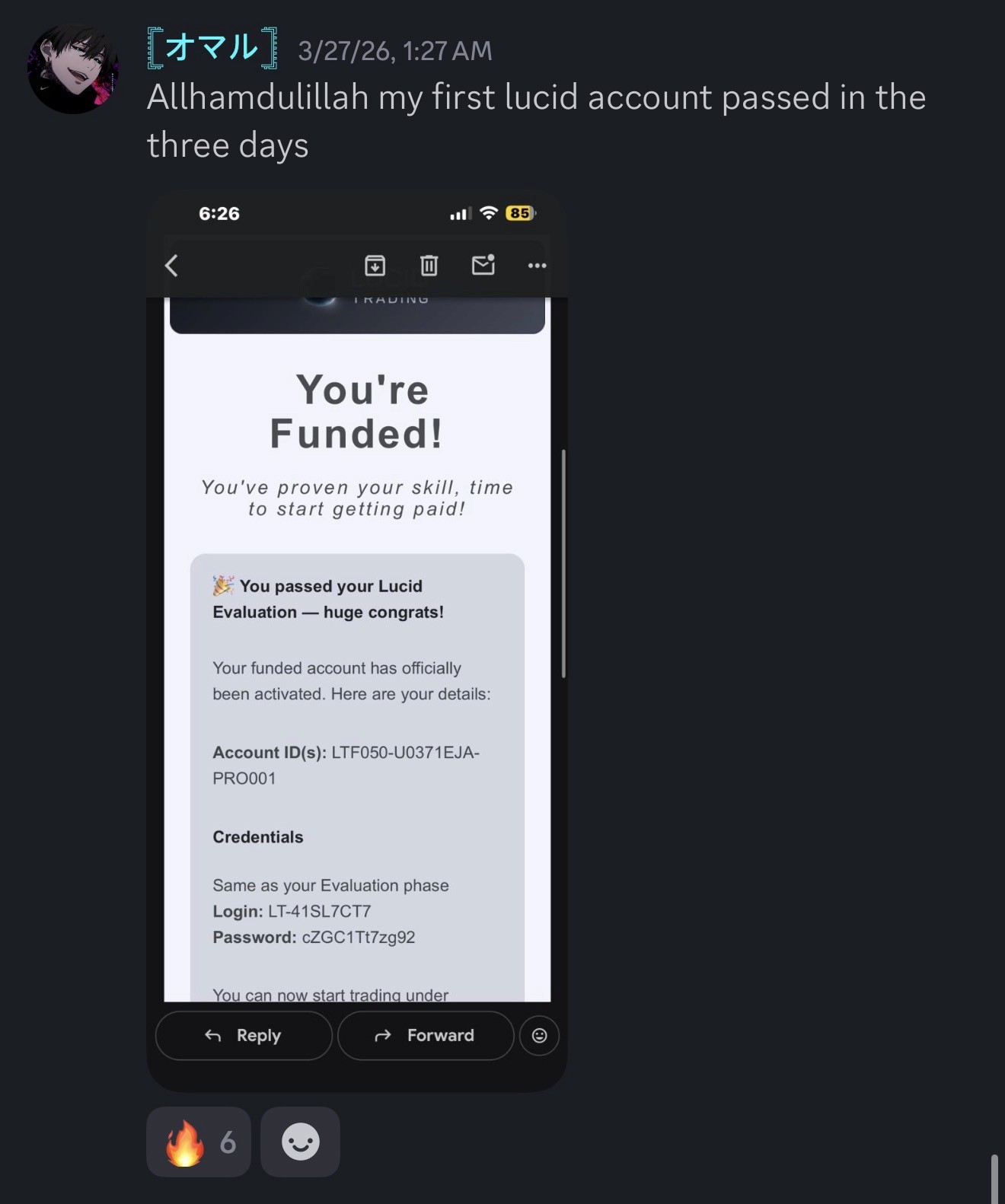Click the email scrollbar inside the screenshot
Screen dimensions: 1005x1204
click(563, 563)
